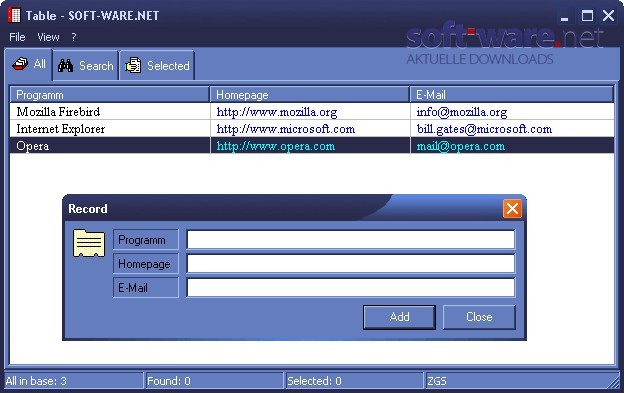Viewport: 624px width, 393px height.
Task: Click the binoculars icon on the Search tab
Action: coord(65,65)
